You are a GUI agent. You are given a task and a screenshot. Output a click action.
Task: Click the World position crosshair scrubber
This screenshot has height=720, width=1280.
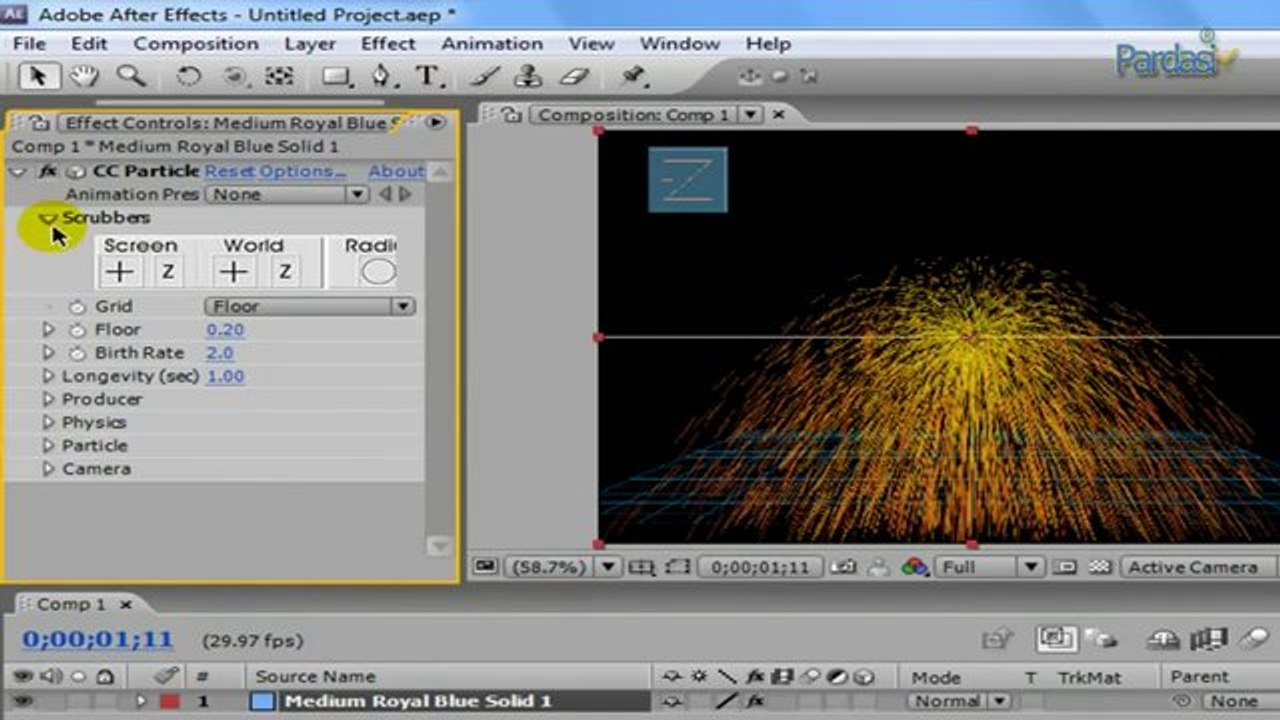pos(233,271)
